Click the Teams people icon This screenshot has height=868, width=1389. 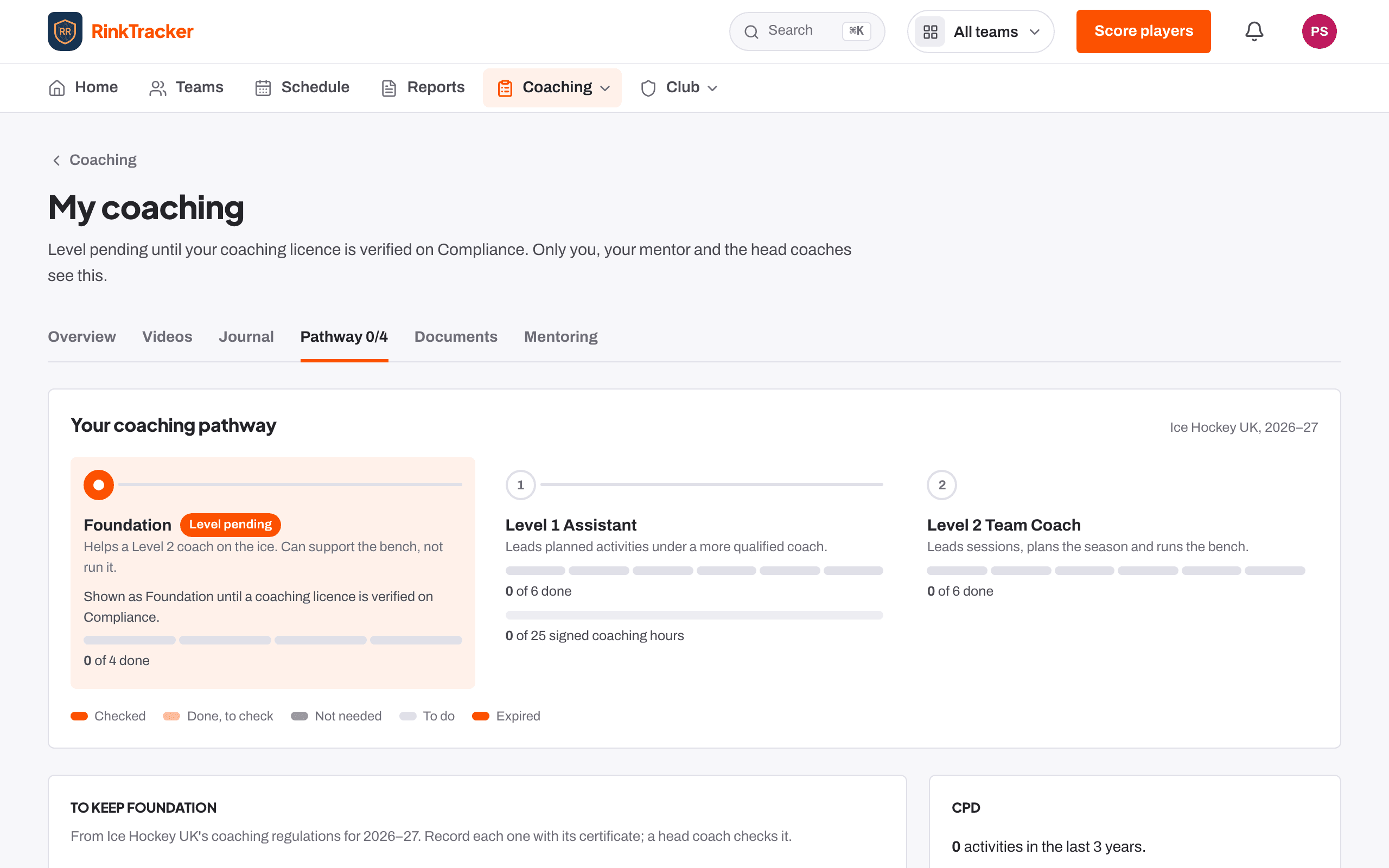click(x=158, y=88)
